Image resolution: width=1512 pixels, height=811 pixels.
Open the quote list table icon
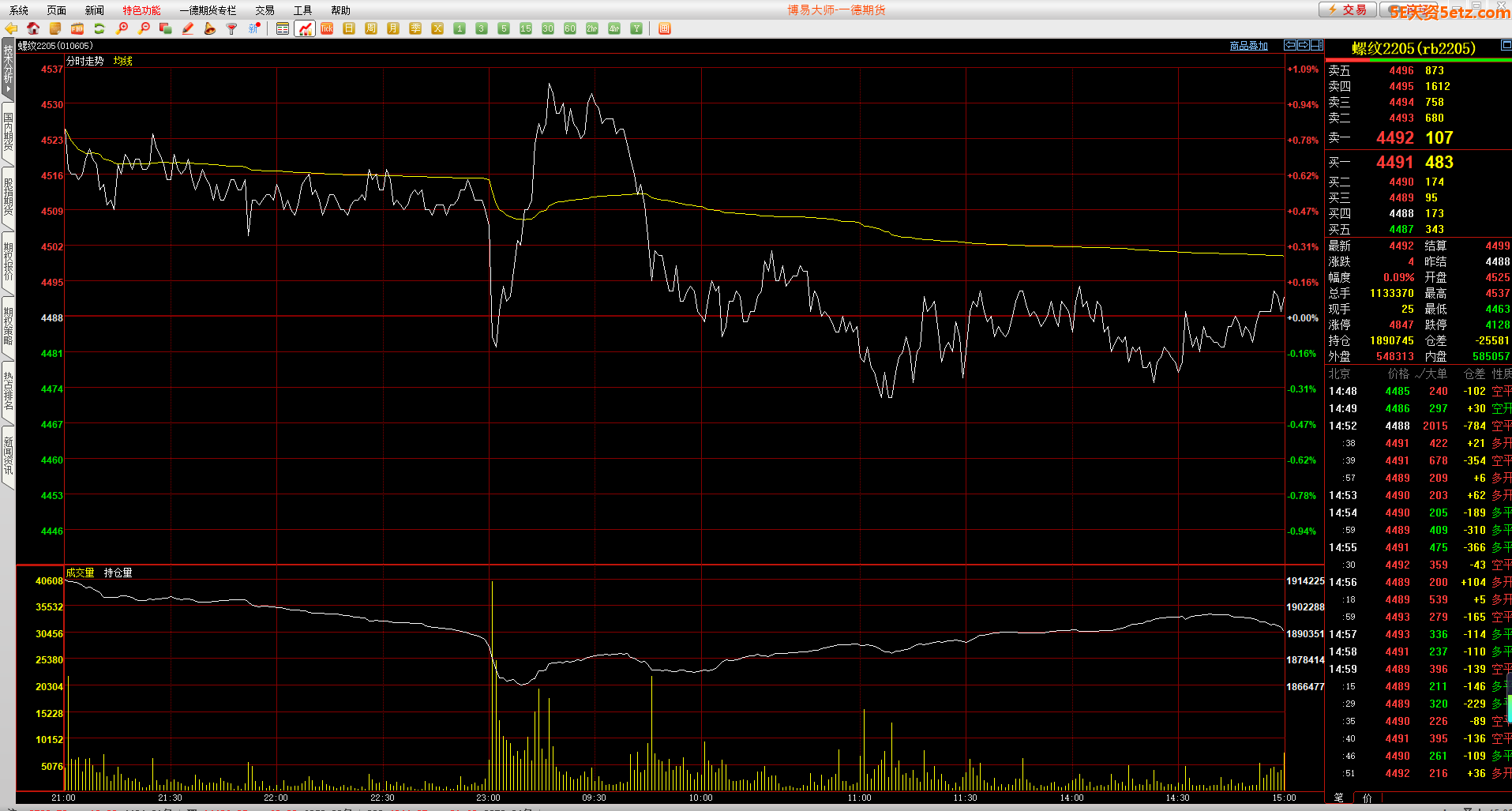coord(283,28)
